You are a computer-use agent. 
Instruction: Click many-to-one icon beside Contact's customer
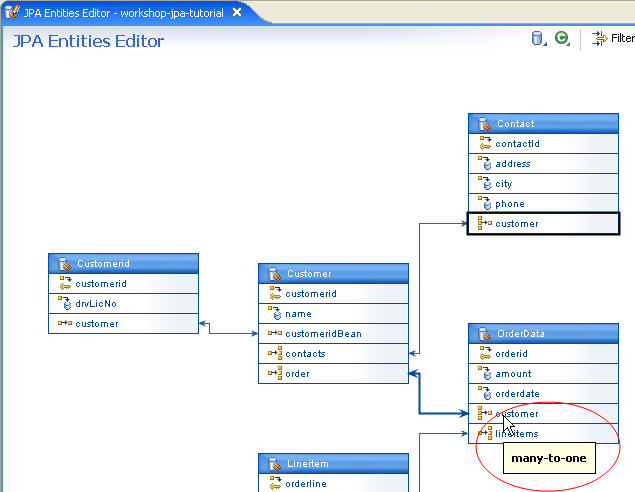tap(484, 223)
